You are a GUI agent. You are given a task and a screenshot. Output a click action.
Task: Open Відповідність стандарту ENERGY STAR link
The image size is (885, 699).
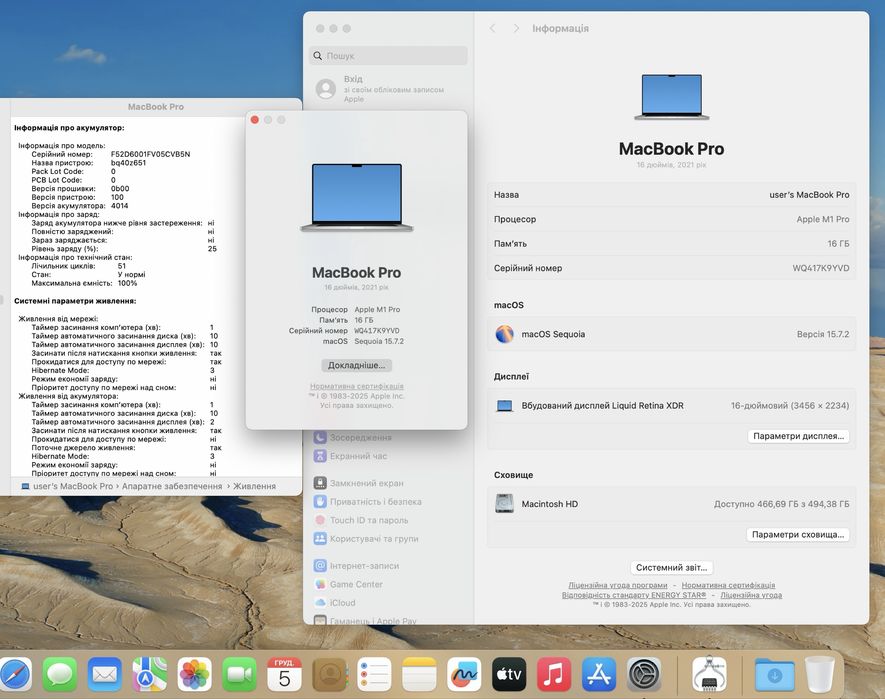(x=634, y=595)
